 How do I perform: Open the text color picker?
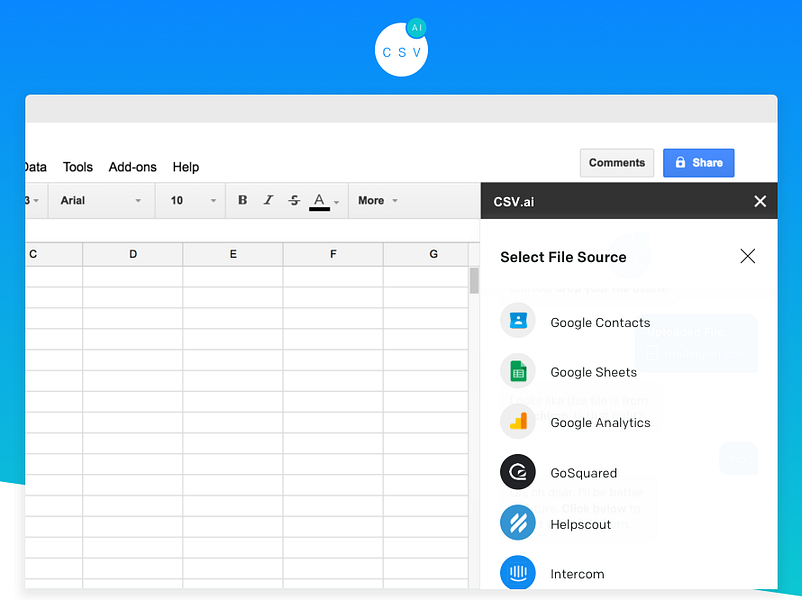pyautogui.click(x=320, y=200)
